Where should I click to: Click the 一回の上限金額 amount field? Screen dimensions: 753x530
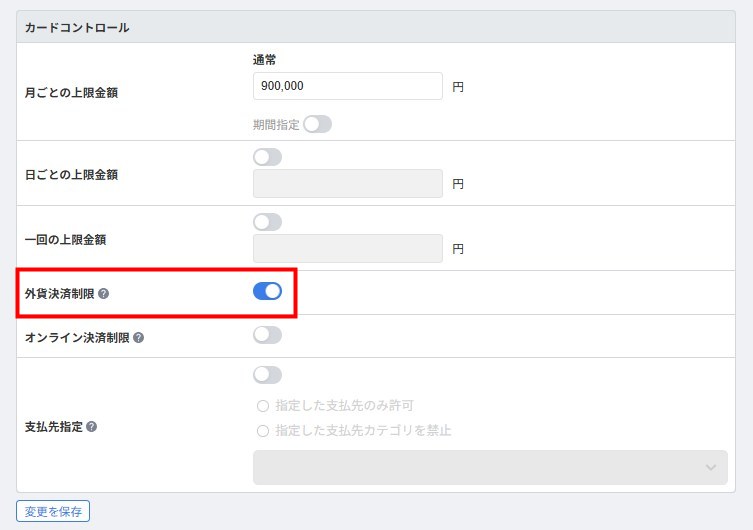(x=348, y=248)
